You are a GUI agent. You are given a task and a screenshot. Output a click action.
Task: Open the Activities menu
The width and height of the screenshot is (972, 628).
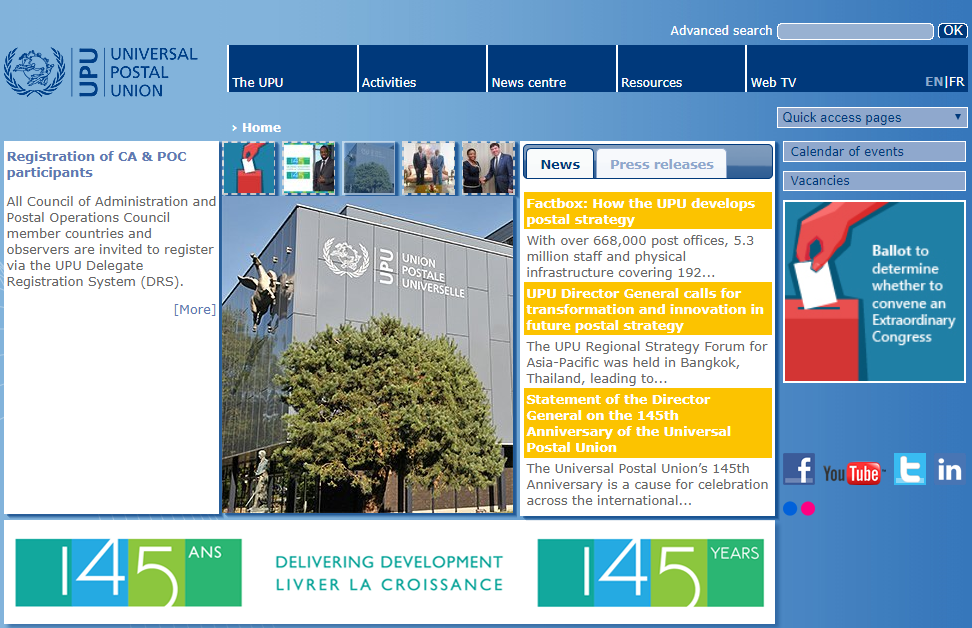tap(423, 69)
